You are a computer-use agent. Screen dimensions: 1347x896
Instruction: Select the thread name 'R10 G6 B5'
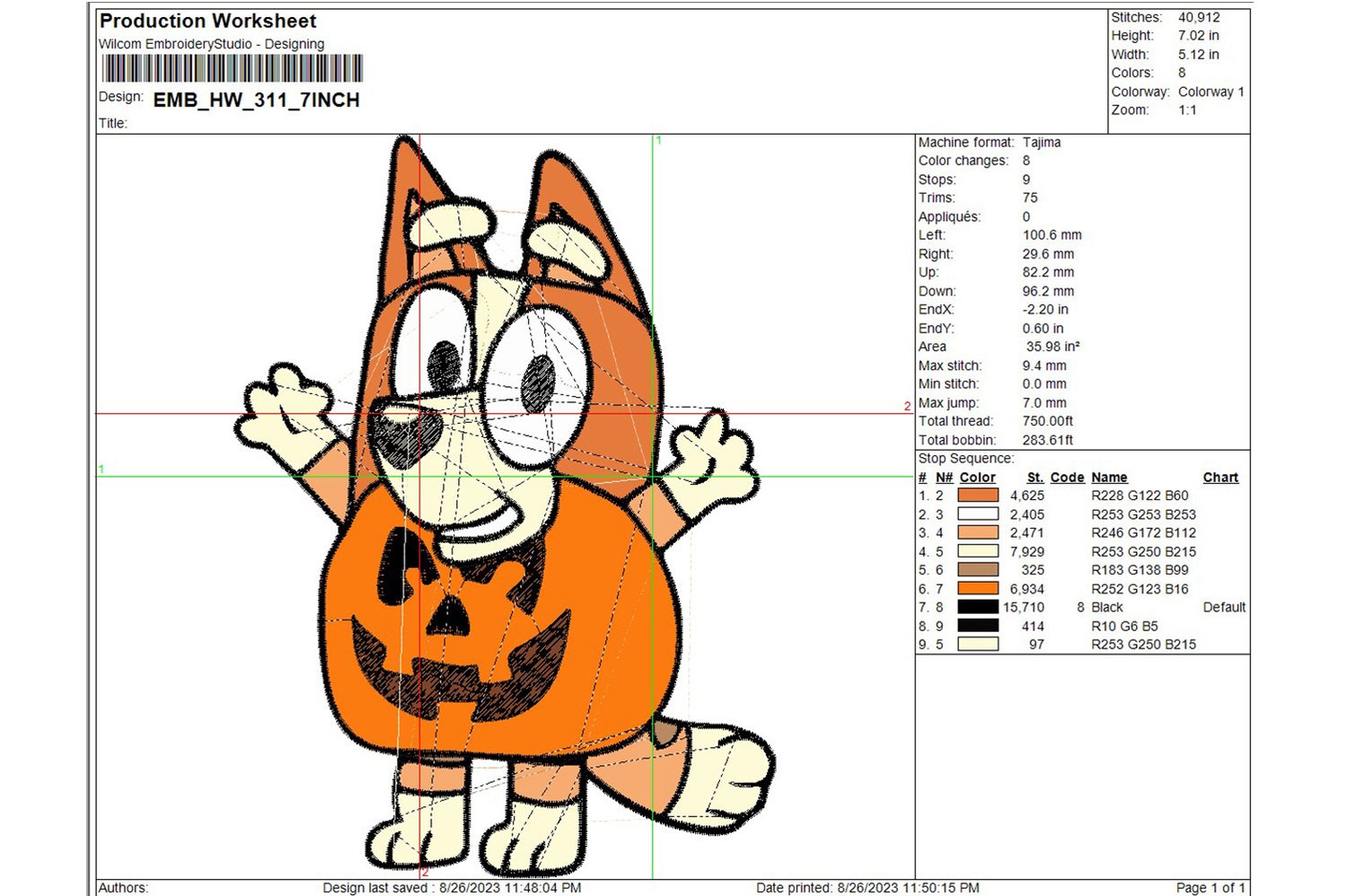click(1125, 626)
